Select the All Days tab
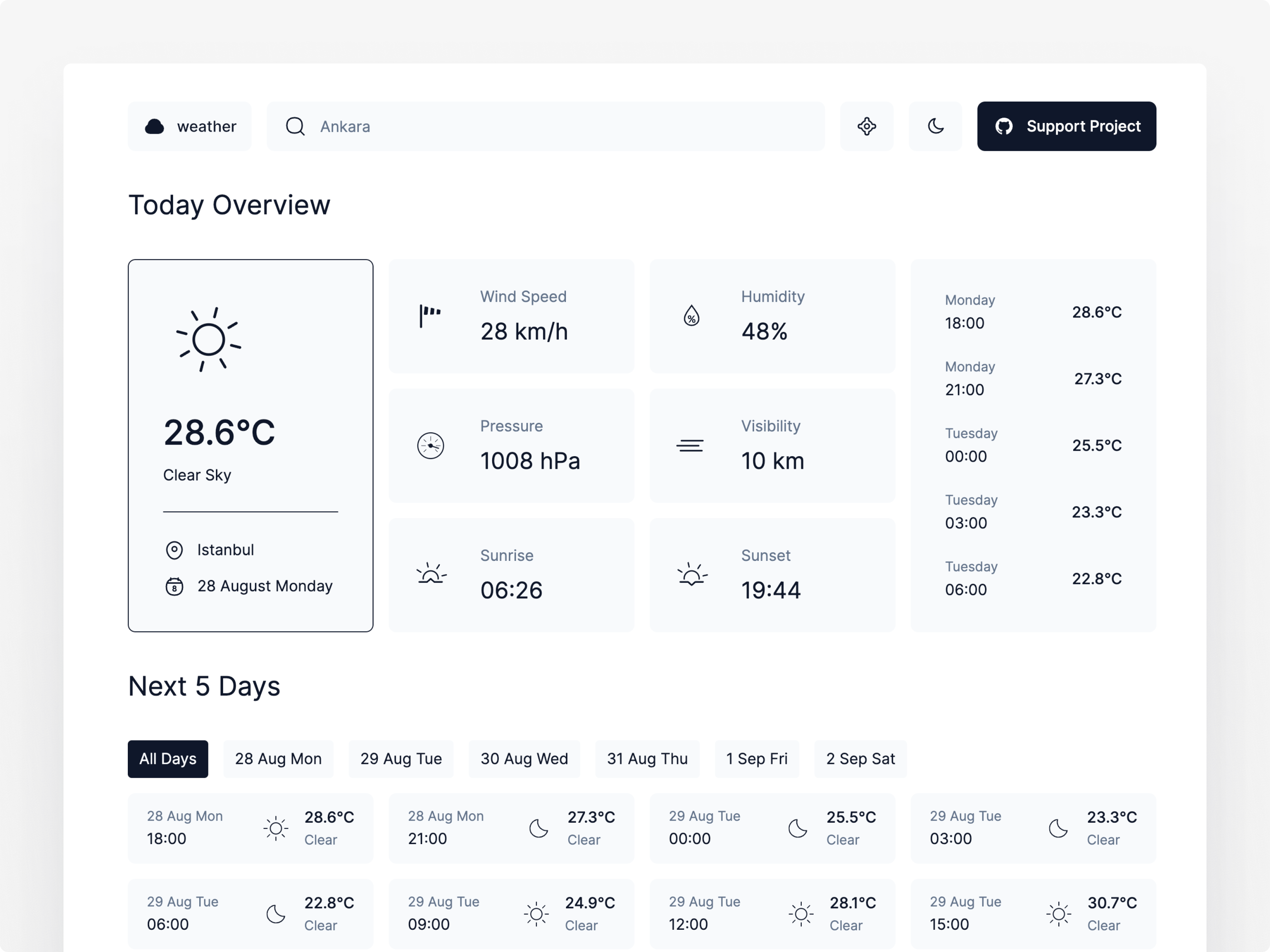The height and width of the screenshot is (952, 1270). [x=167, y=758]
